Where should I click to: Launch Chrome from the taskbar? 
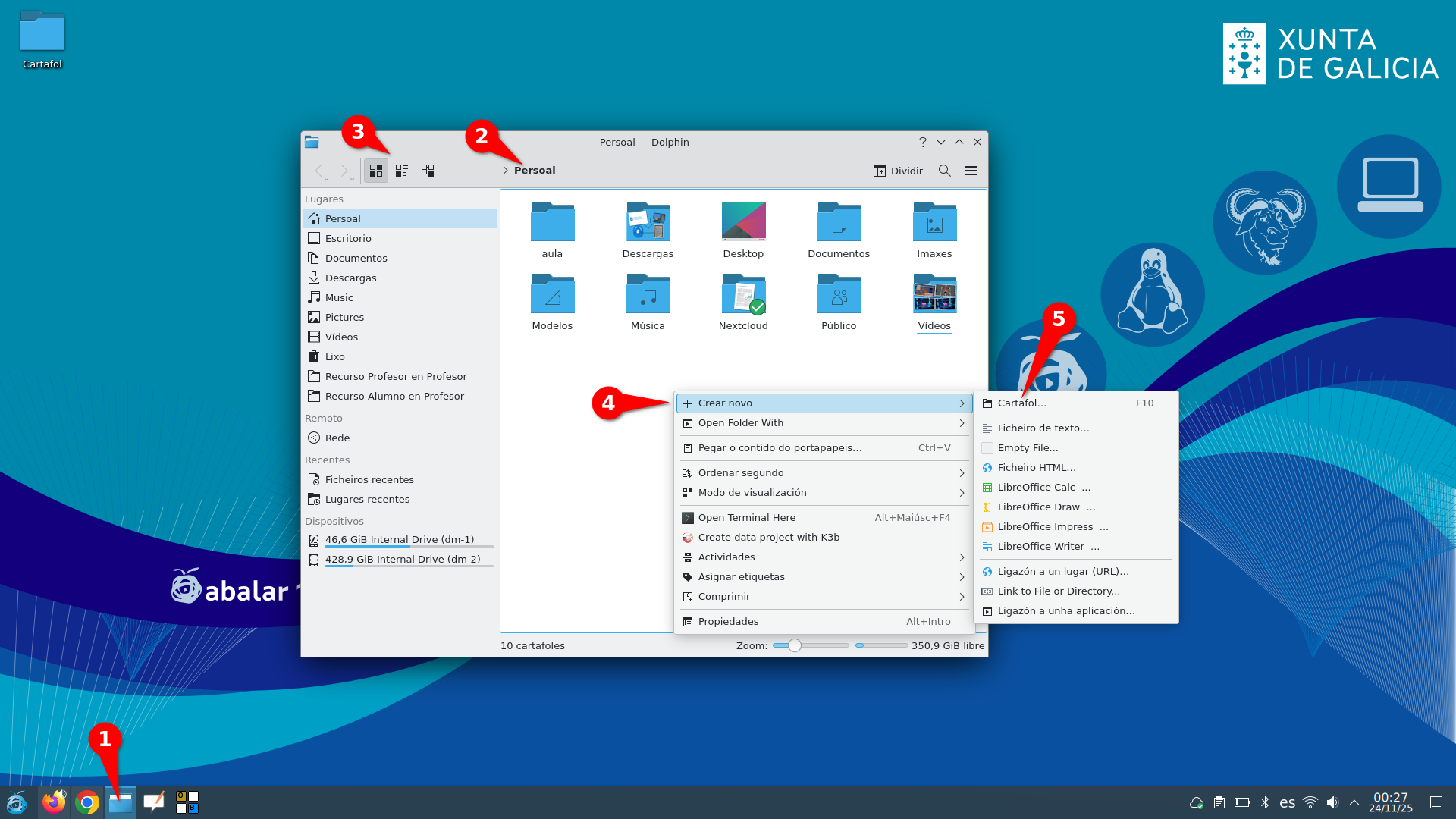(x=87, y=802)
